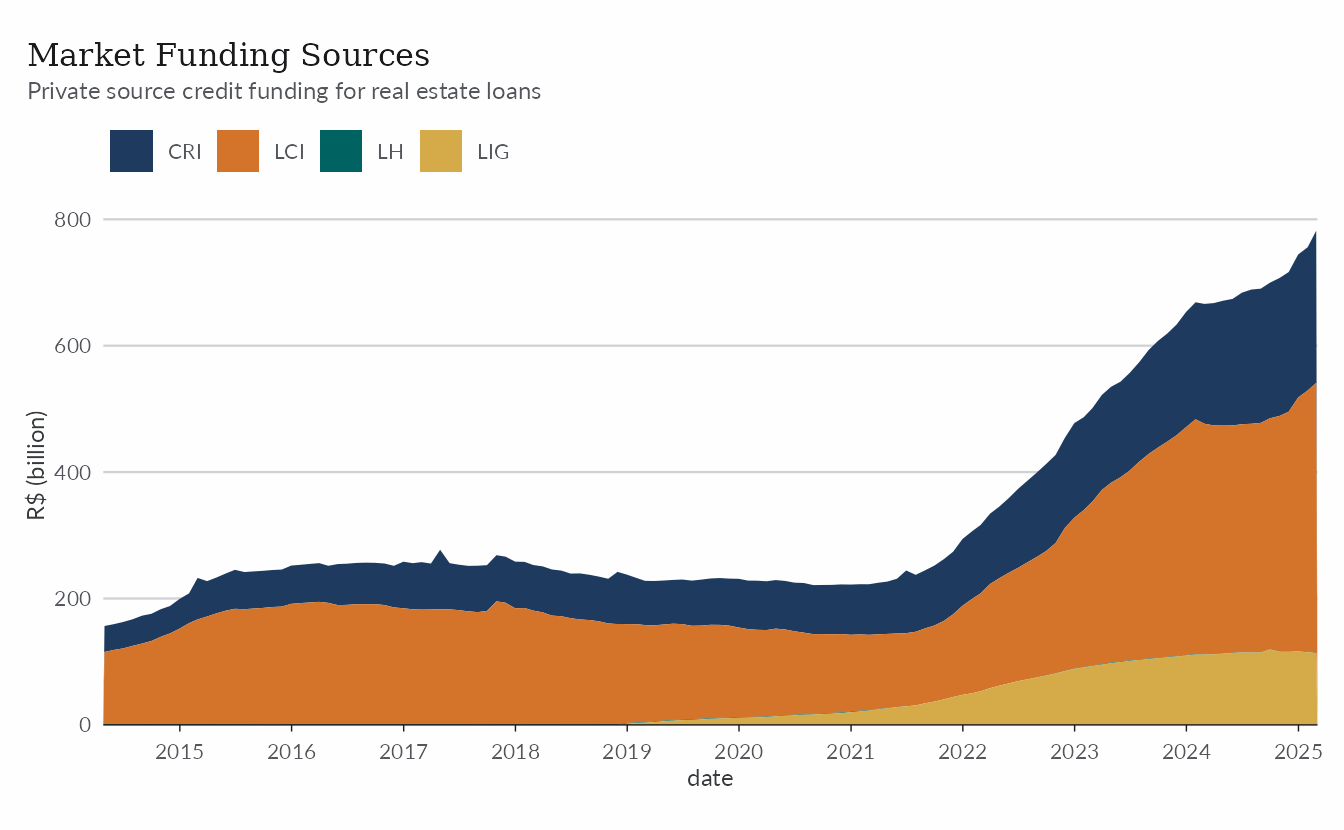Click the x-axis label '2022'
This screenshot has width=1344, height=830.
coord(963,751)
